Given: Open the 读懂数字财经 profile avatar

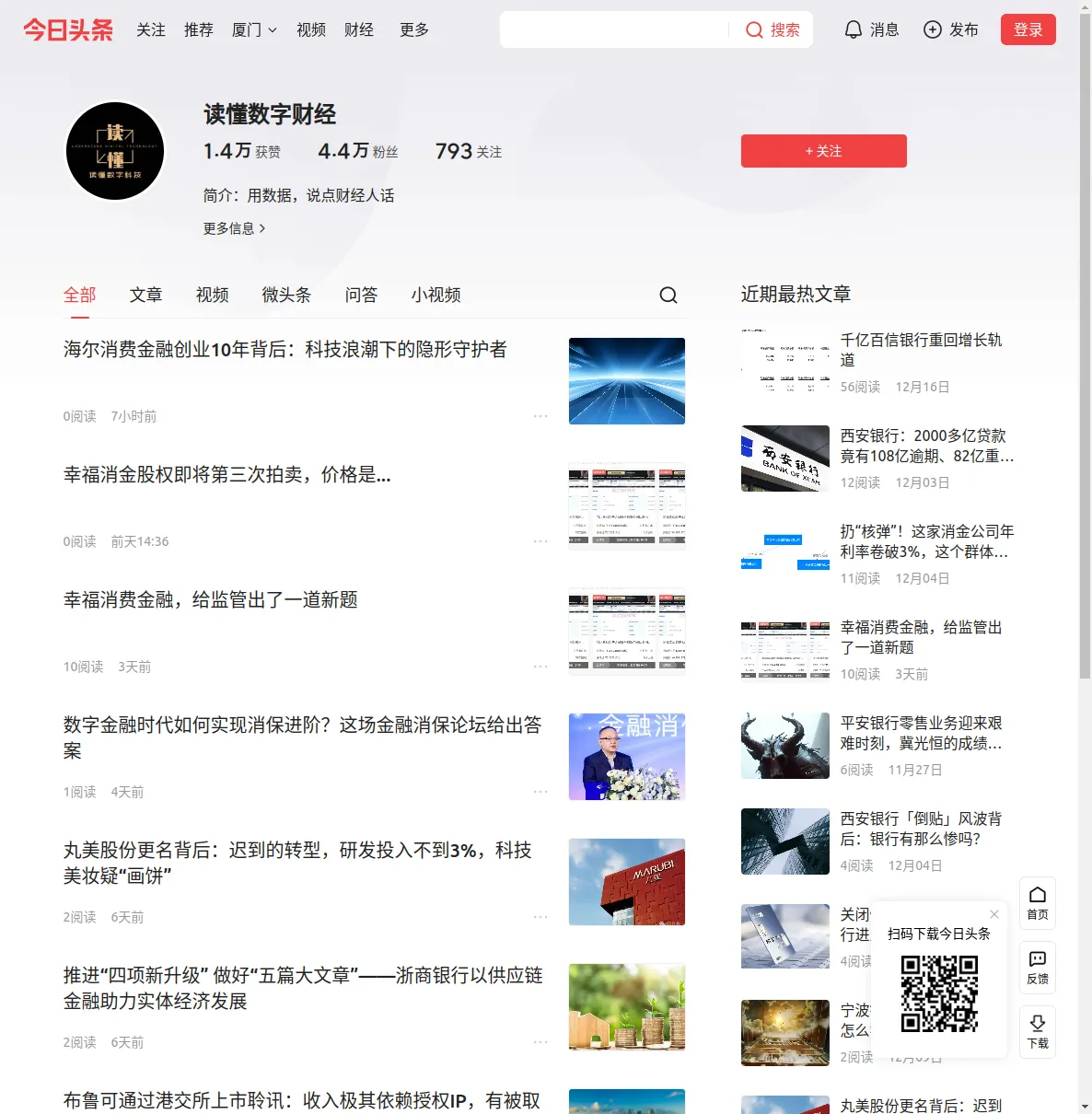Looking at the screenshot, I should [115, 151].
